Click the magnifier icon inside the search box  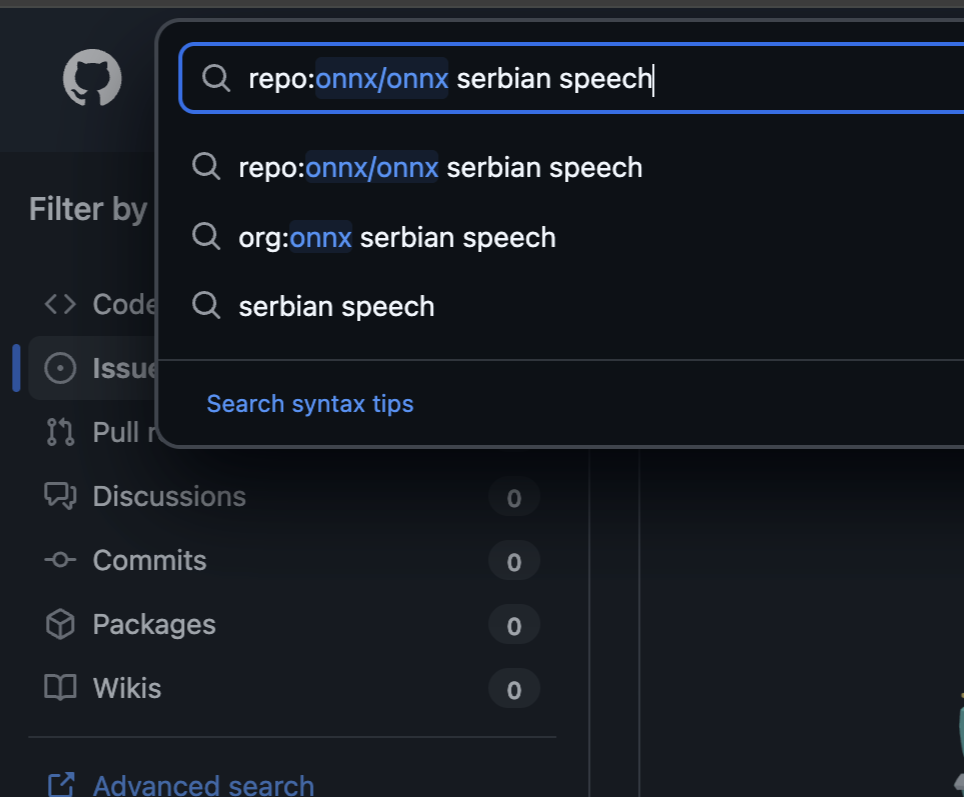point(216,78)
